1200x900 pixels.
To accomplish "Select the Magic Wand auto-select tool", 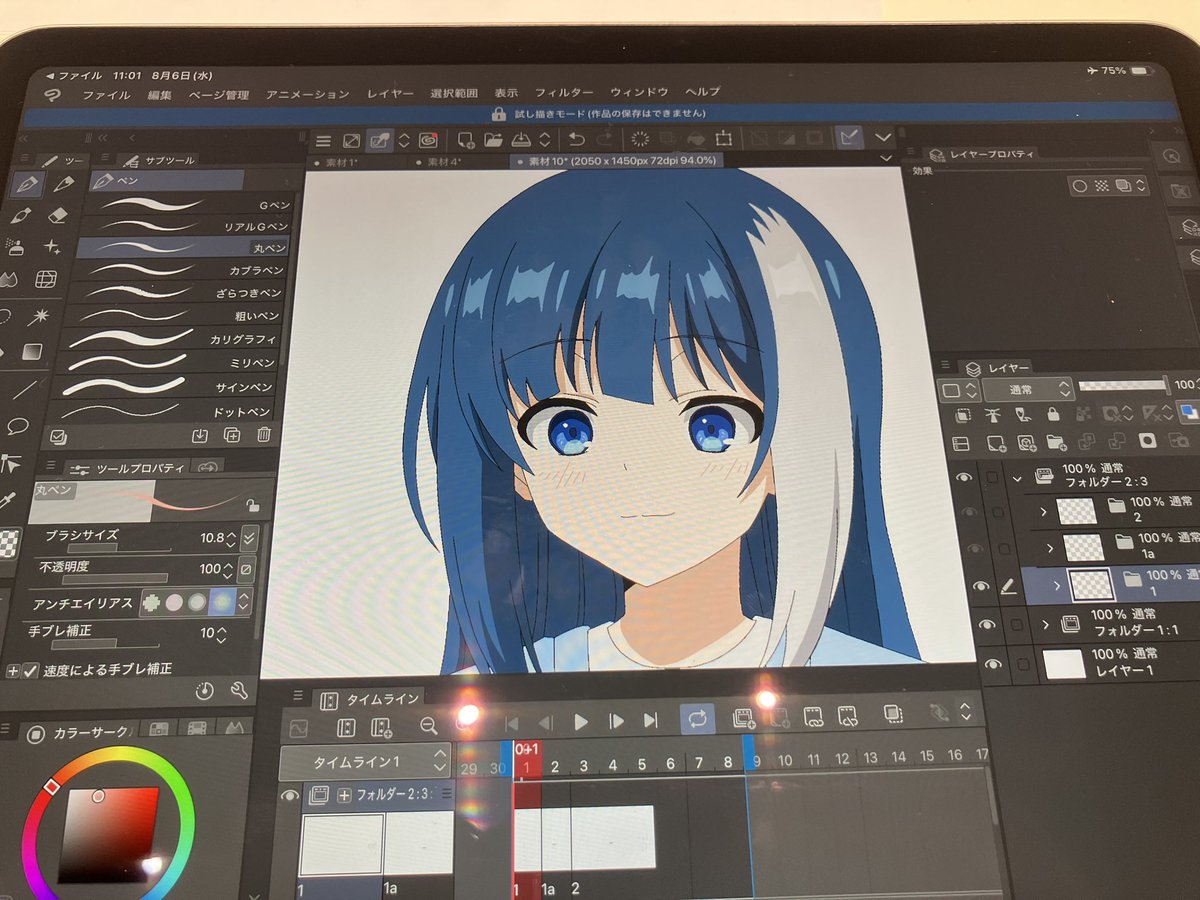I will [40, 315].
